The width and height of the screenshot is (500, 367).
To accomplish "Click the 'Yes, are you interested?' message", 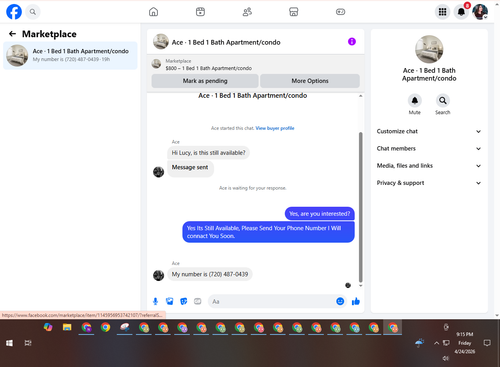I will pyautogui.click(x=319, y=214).
